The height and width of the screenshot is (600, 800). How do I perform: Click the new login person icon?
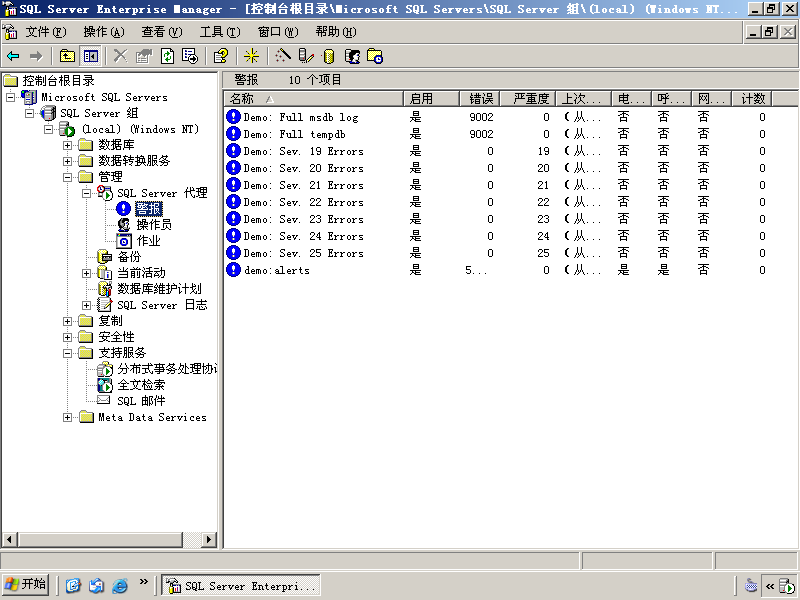[x=352, y=56]
